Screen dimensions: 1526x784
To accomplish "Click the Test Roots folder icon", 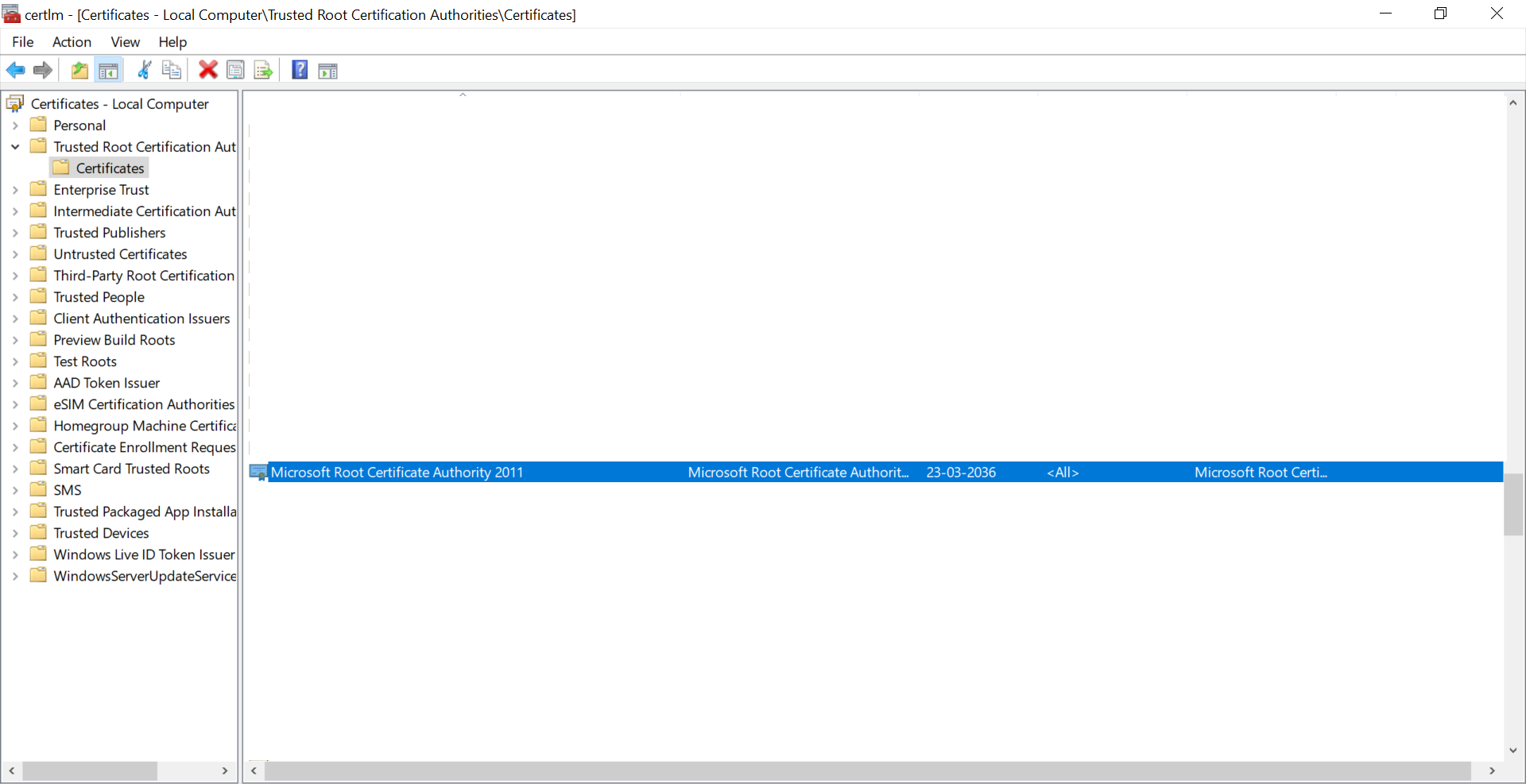I will pos(38,361).
